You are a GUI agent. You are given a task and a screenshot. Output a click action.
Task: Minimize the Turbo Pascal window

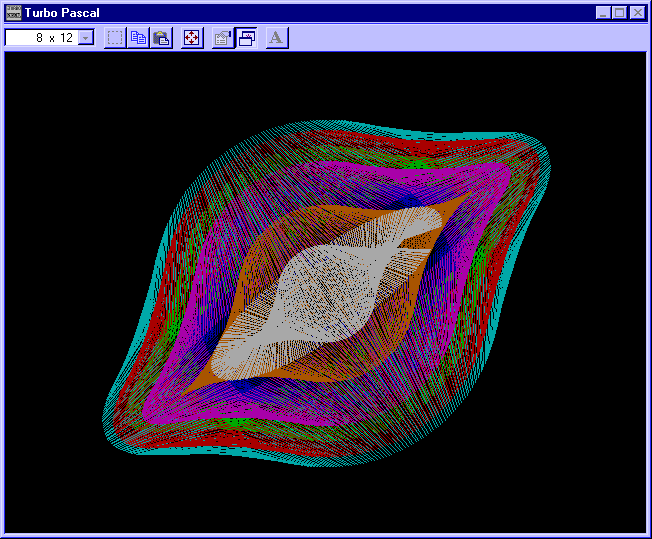603,13
